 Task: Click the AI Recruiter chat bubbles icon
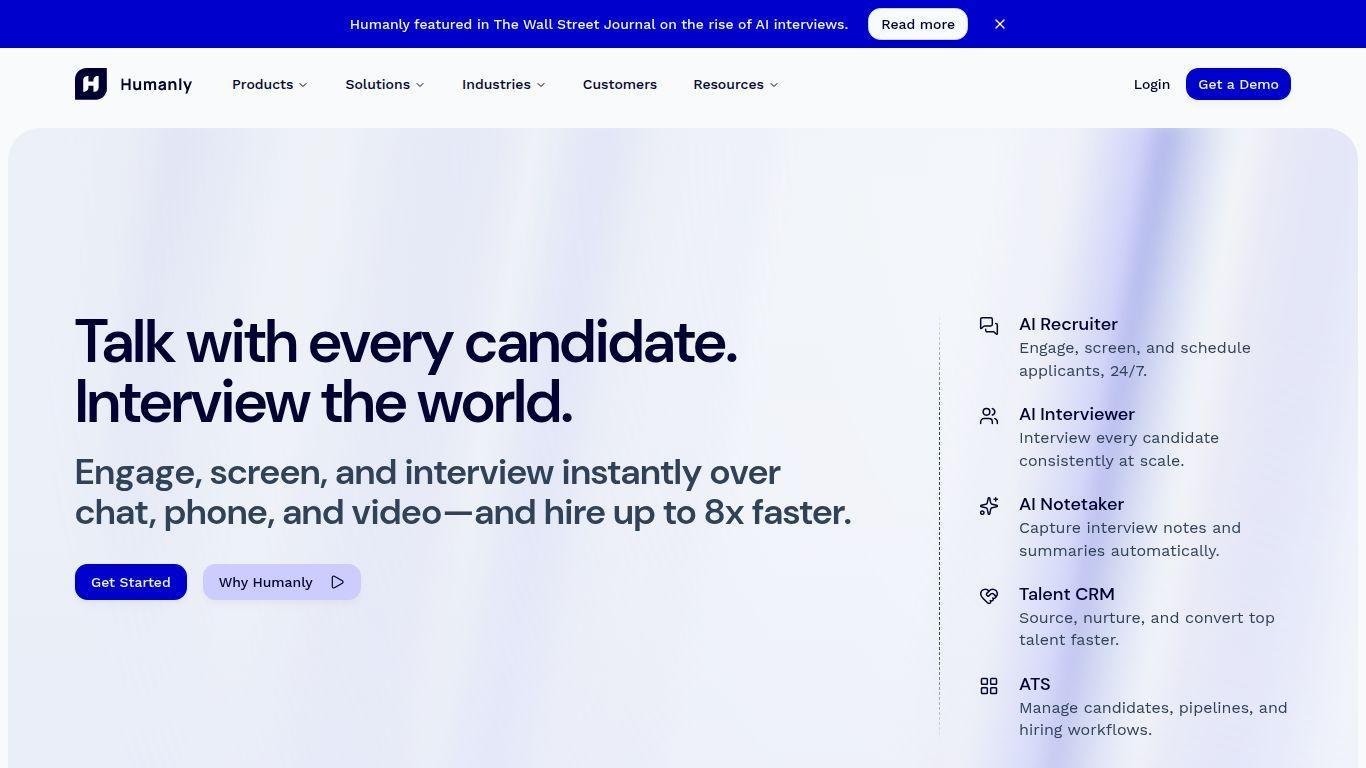989,326
